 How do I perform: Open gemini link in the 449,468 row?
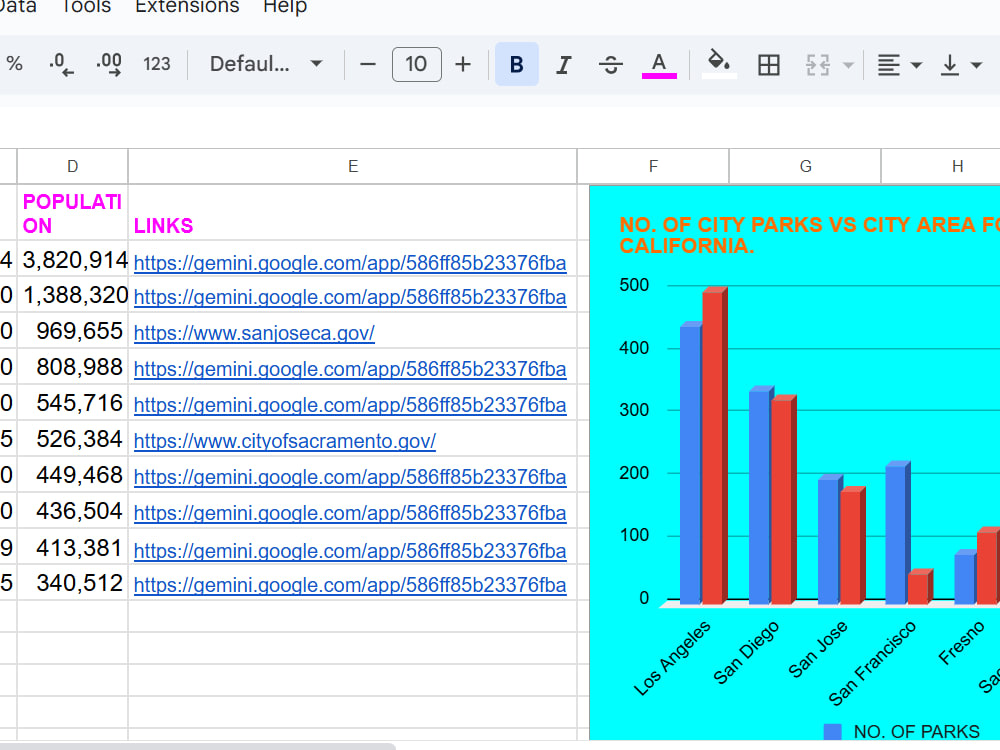(x=349, y=476)
